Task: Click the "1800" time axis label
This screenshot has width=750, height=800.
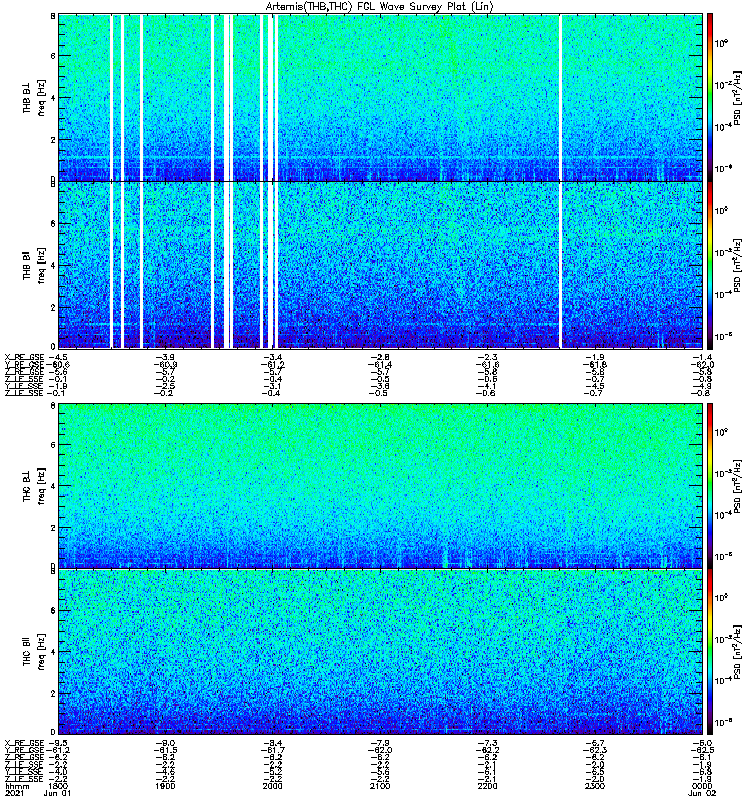Action: click(58, 786)
